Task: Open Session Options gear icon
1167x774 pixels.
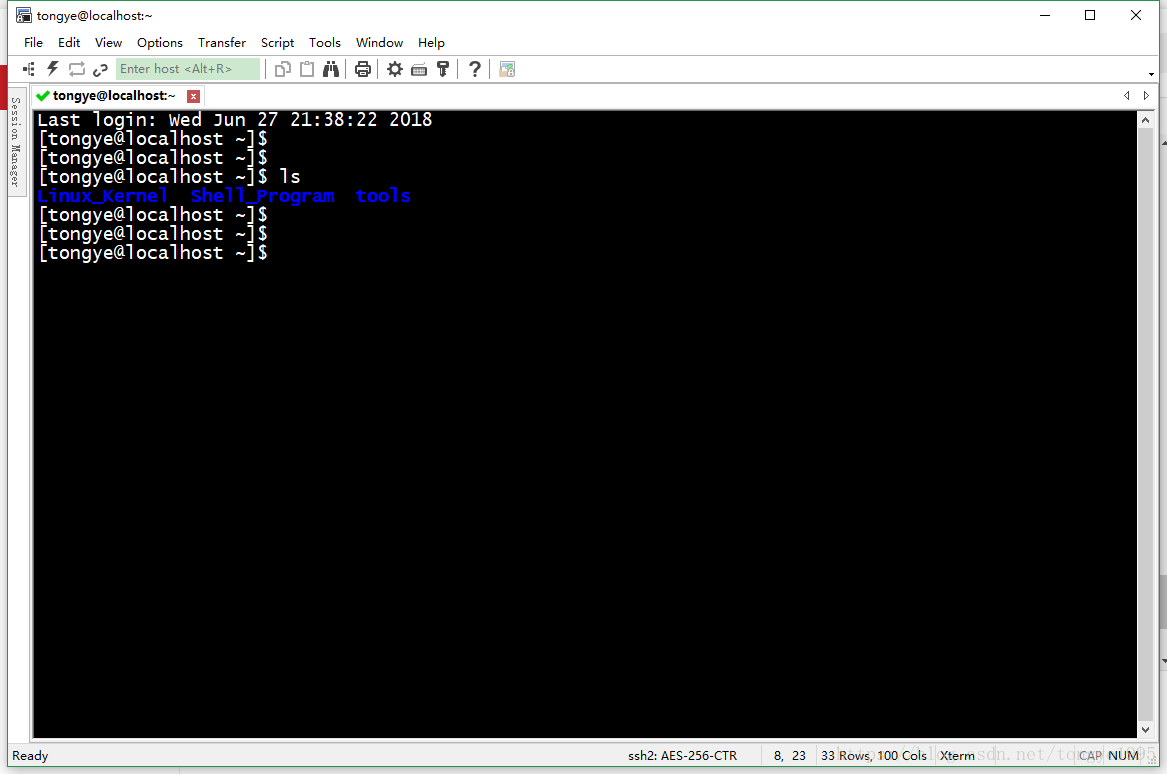Action: click(x=395, y=69)
